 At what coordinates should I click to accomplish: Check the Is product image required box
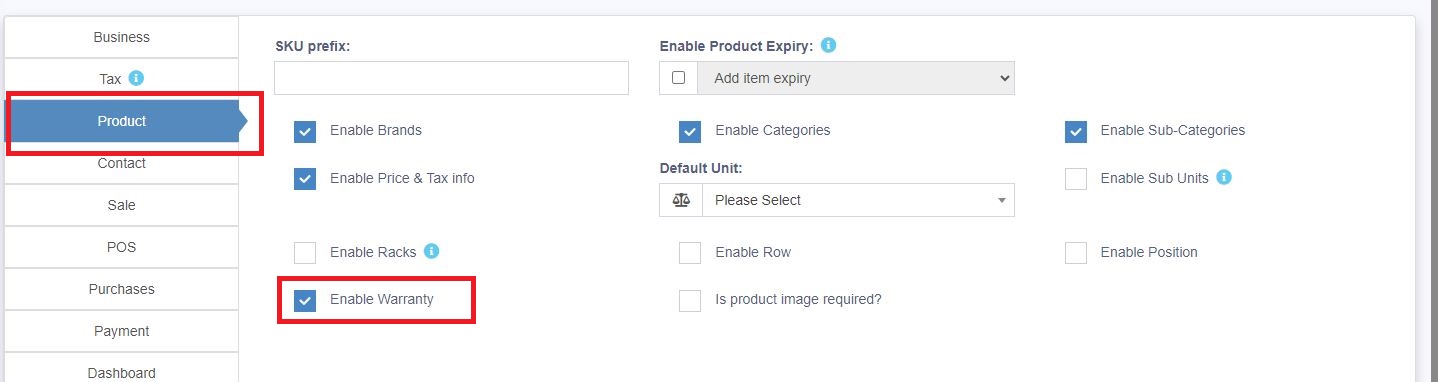690,300
